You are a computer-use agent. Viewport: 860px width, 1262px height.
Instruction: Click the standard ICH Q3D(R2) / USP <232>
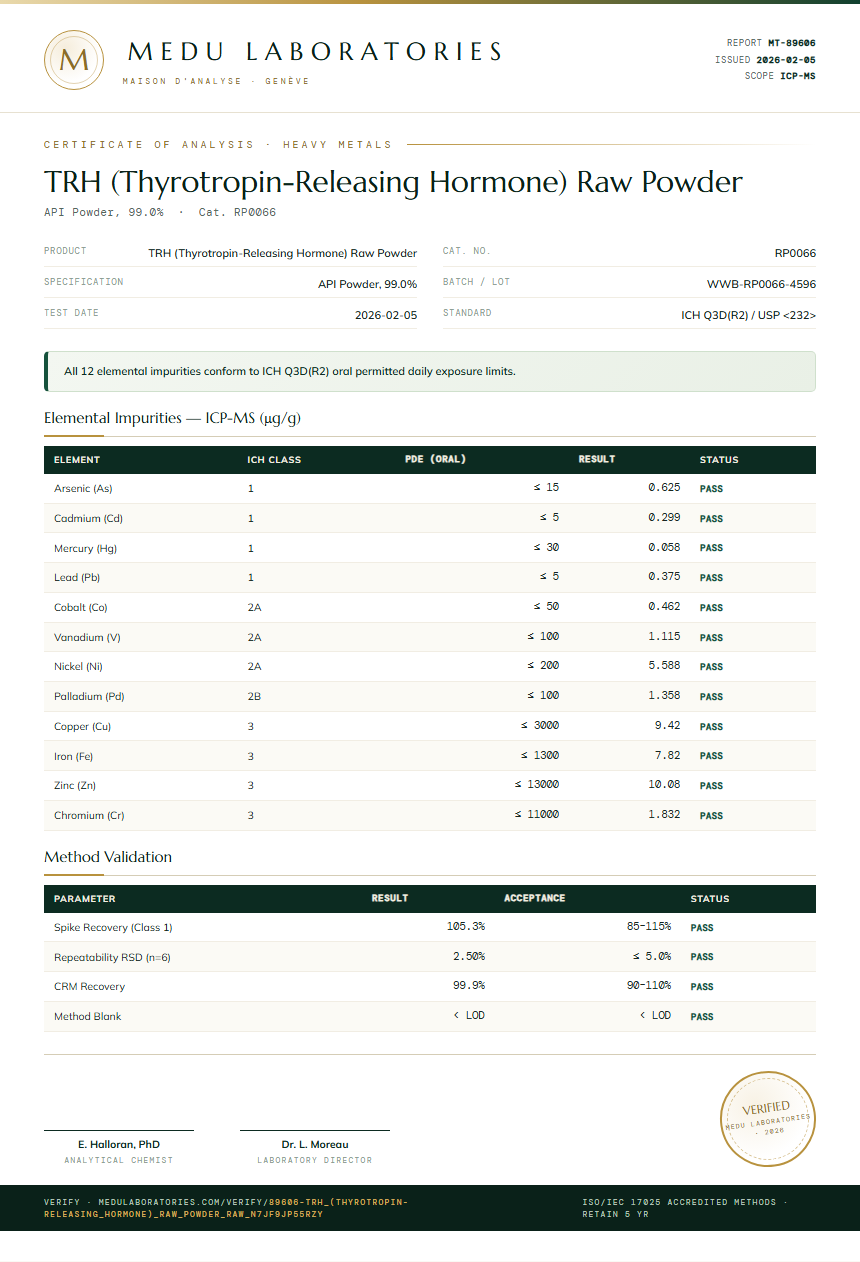pos(748,315)
